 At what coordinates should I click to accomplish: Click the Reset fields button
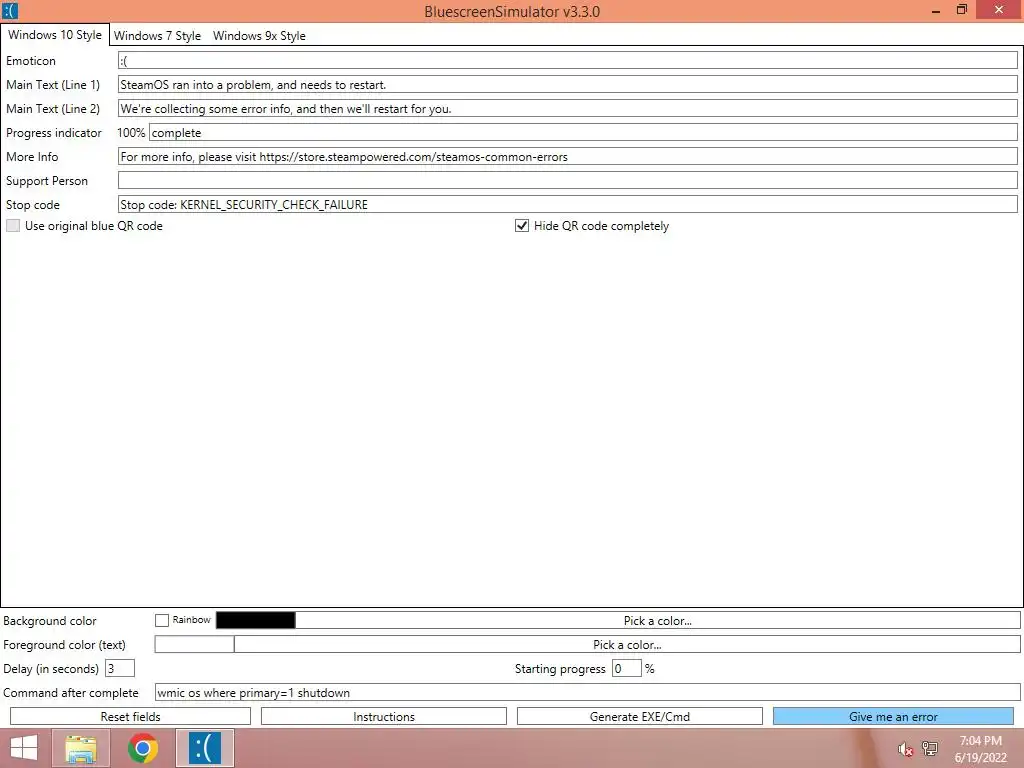(x=130, y=716)
